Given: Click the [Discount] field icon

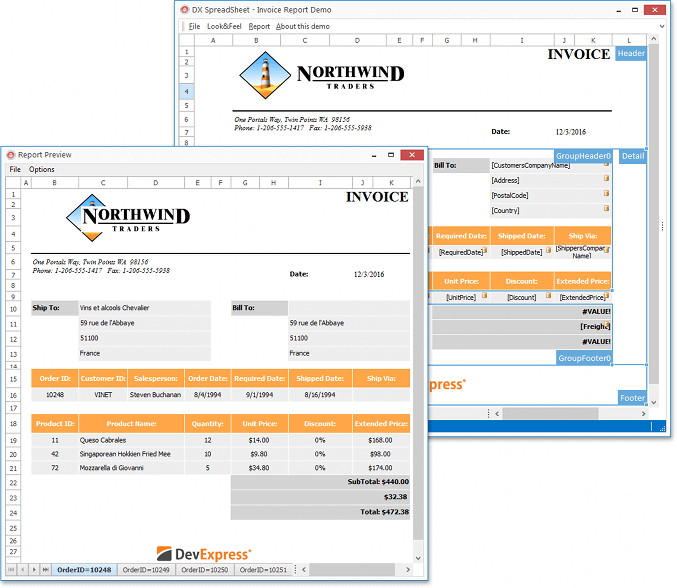Looking at the screenshot, I should point(548,295).
